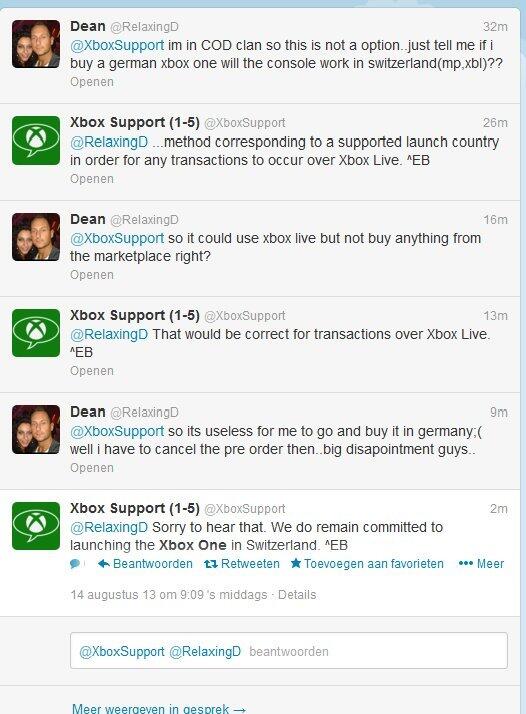Image resolution: width=526 pixels, height=714 pixels.
Task: Open Dean's profile photo on 32m tweet
Action: point(36,44)
